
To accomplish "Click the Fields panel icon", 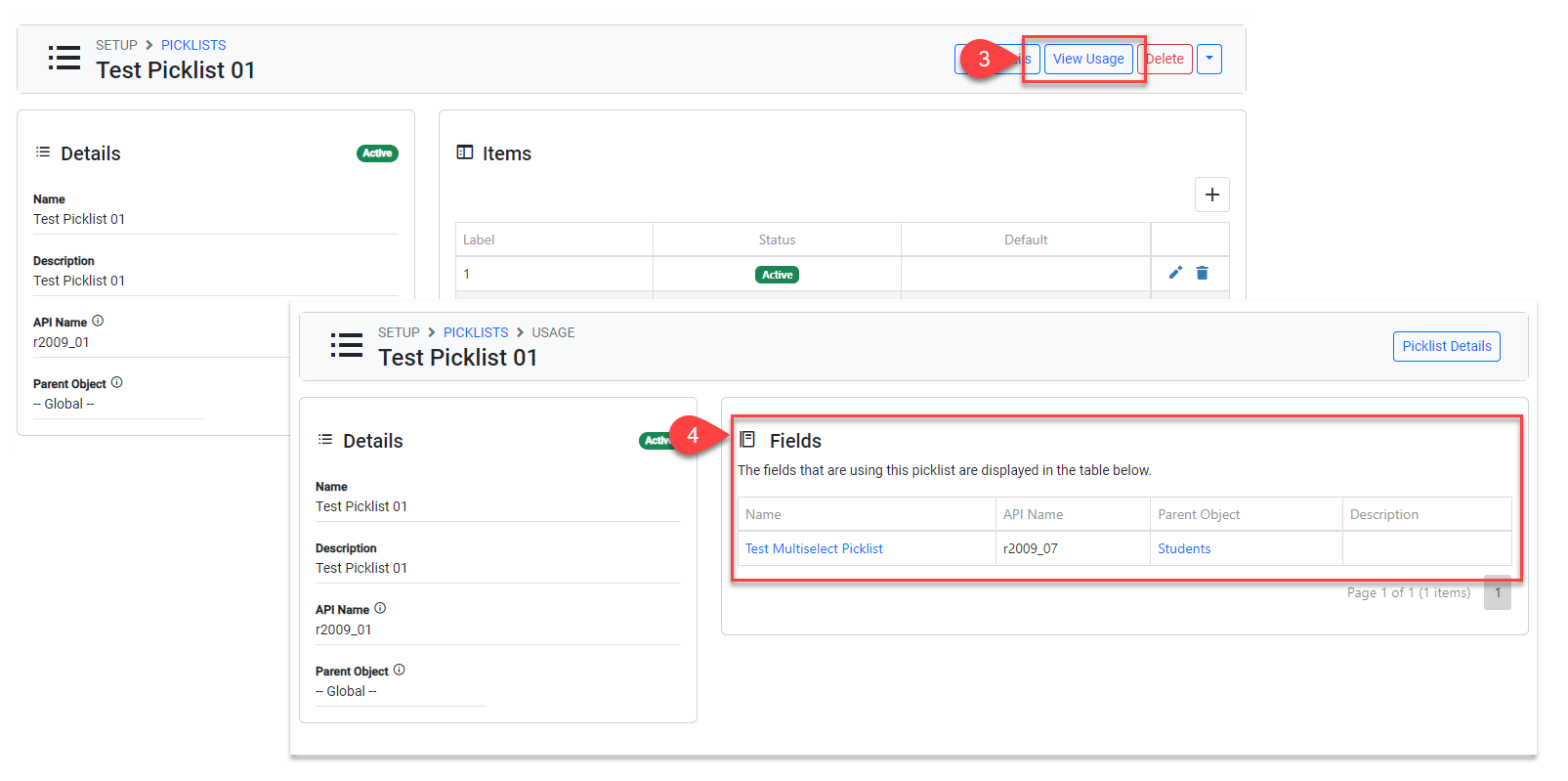I will click(747, 439).
